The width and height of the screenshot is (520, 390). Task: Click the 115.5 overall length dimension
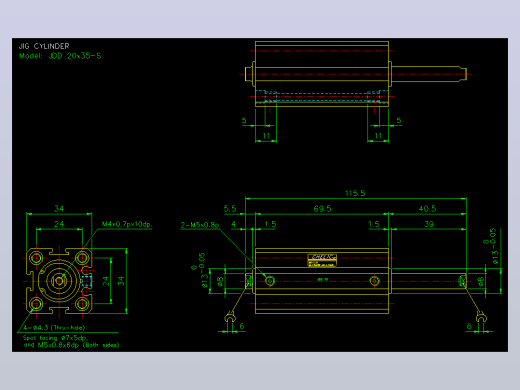[x=355, y=193]
